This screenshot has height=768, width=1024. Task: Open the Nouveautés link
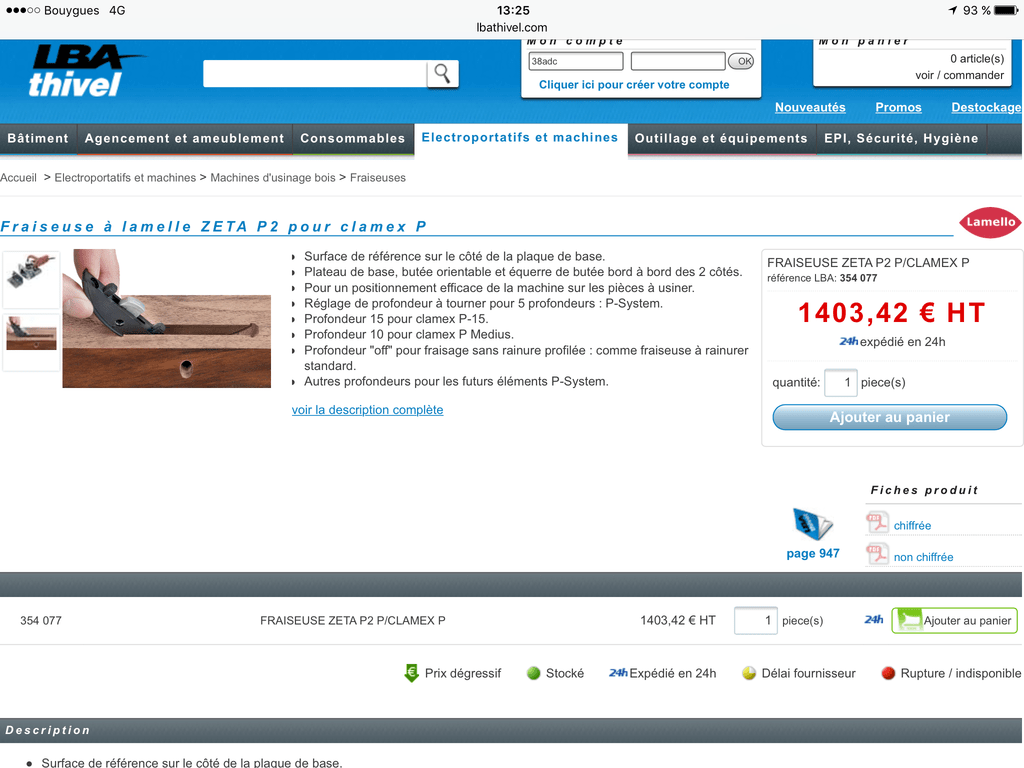810,107
